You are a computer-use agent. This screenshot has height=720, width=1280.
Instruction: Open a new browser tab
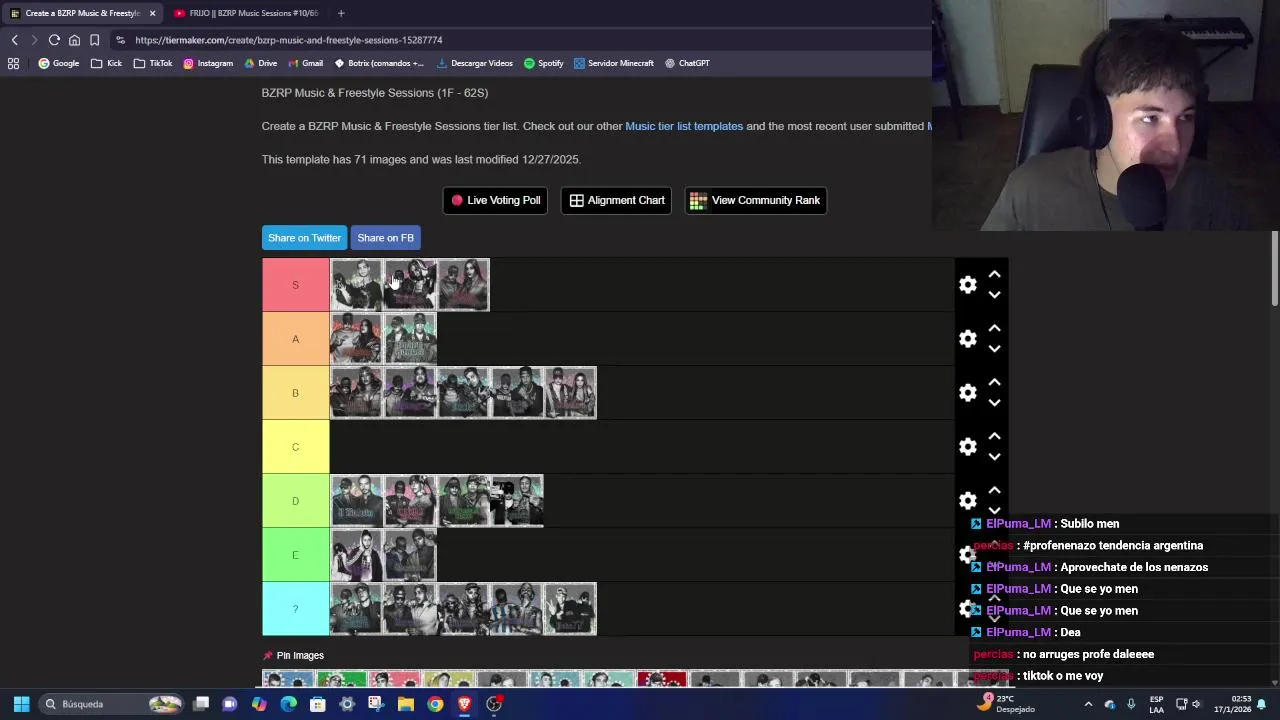pyautogui.click(x=341, y=13)
